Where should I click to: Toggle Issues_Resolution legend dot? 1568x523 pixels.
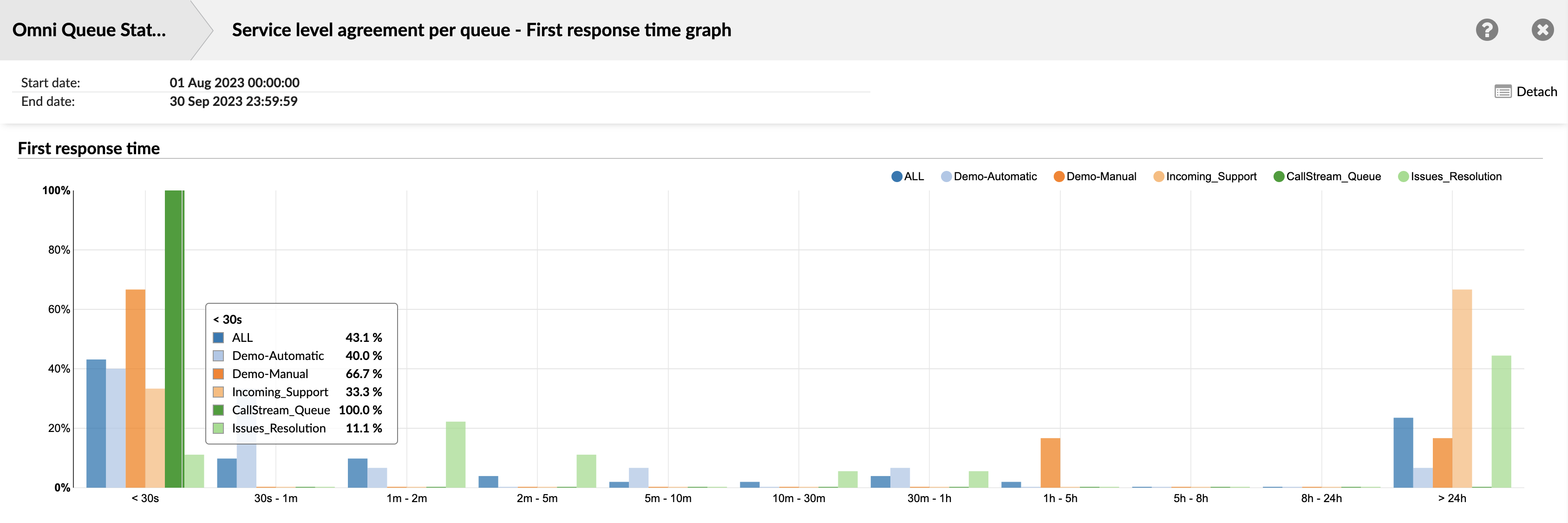point(1404,177)
